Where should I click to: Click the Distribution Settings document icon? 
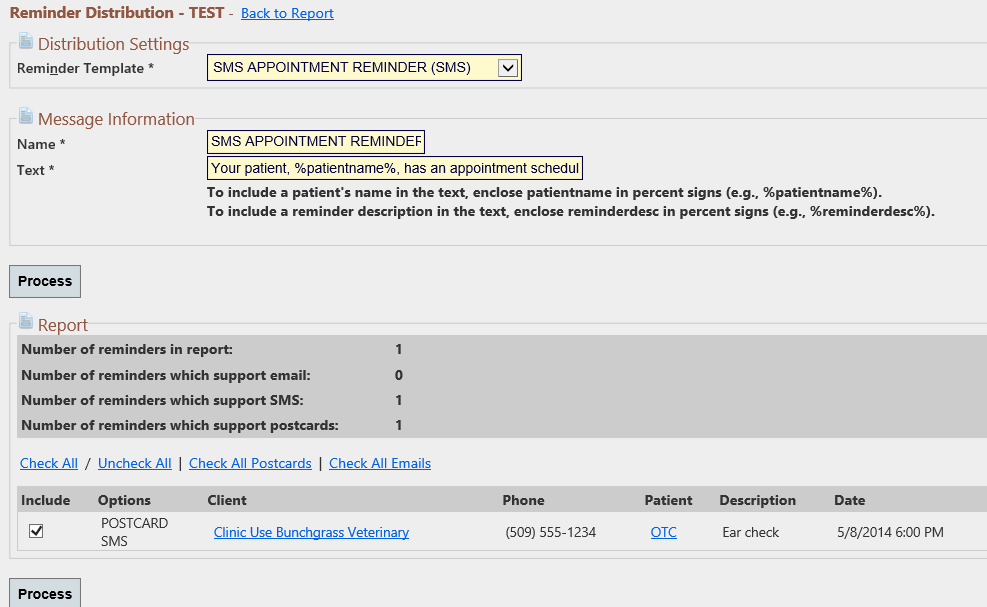pyautogui.click(x=26, y=42)
